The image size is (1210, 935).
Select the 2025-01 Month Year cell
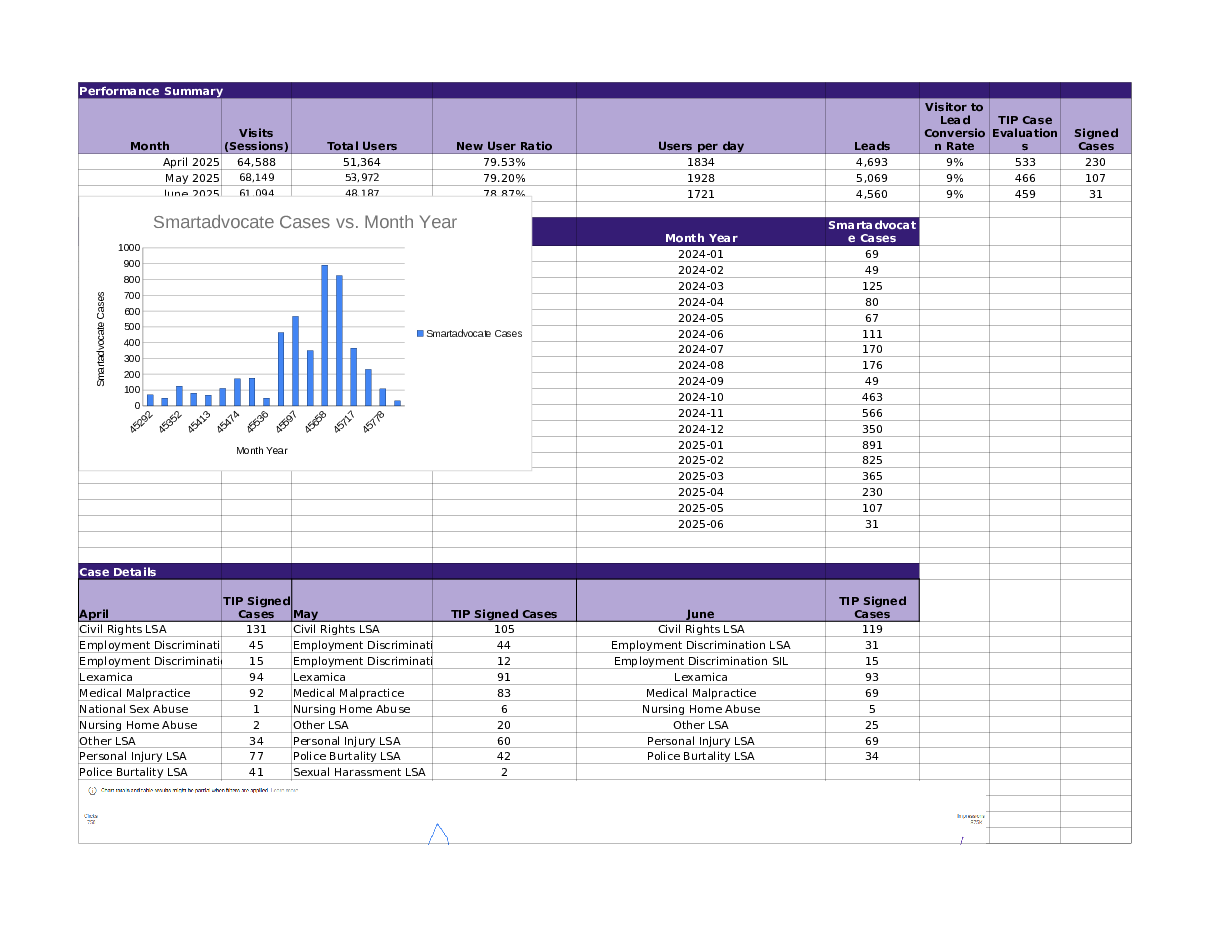700,445
